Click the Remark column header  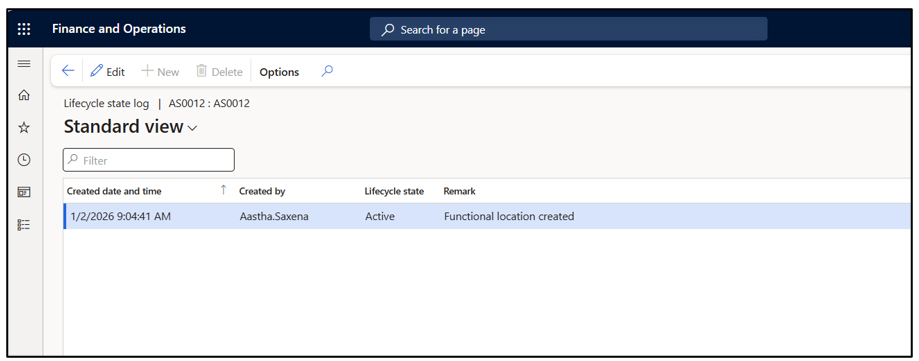pyautogui.click(x=460, y=191)
